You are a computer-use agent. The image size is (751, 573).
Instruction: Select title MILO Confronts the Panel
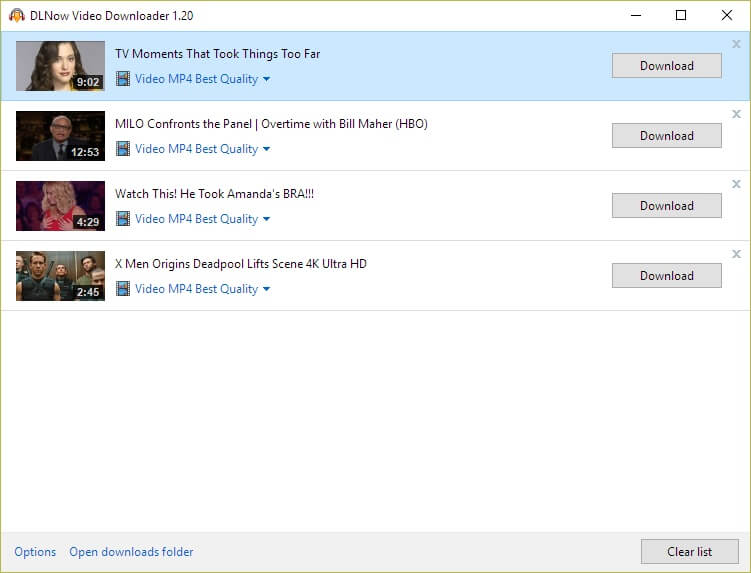271,124
